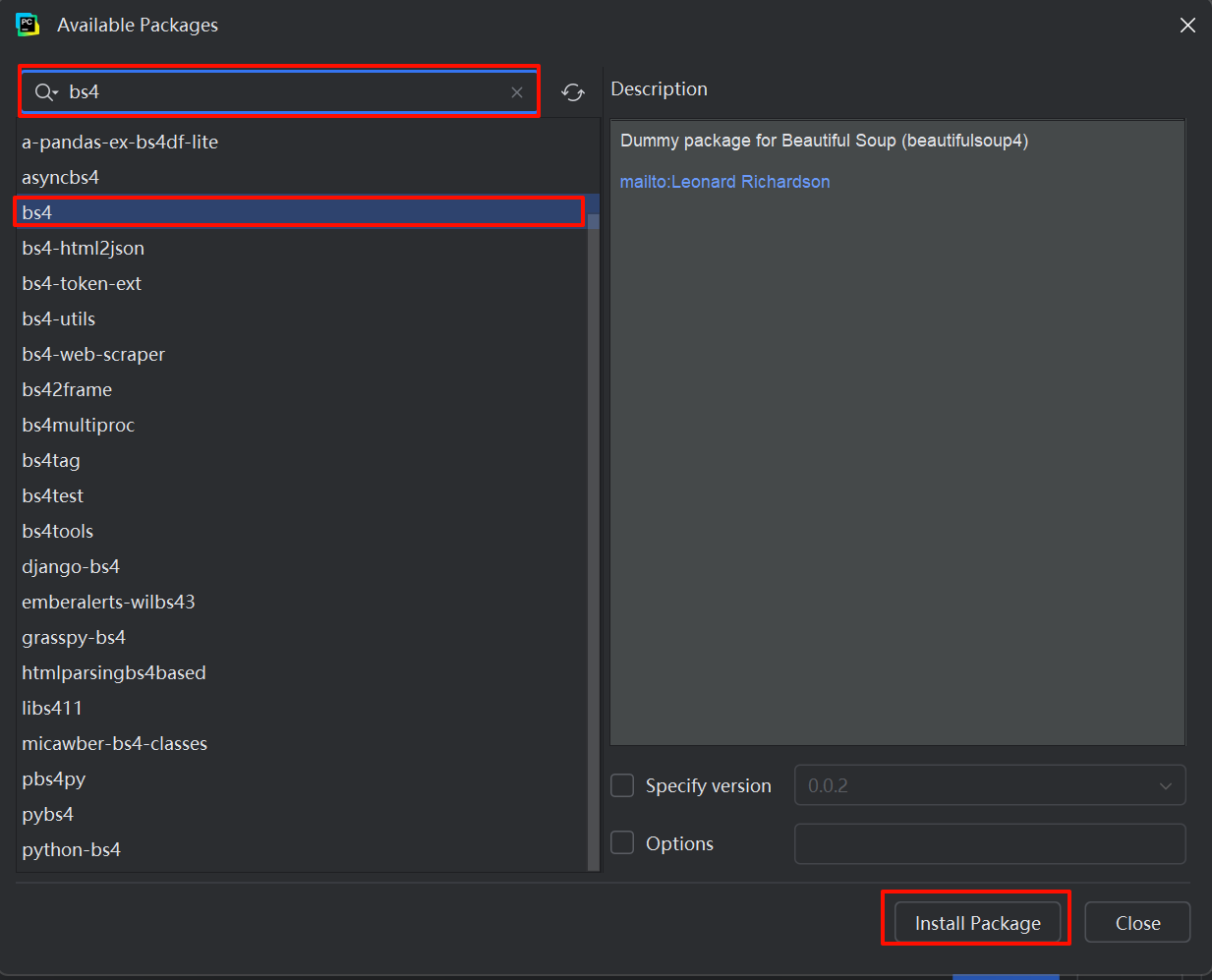The height and width of the screenshot is (980, 1212).
Task: Click the Dummy package description text
Action: [x=824, y=141]
